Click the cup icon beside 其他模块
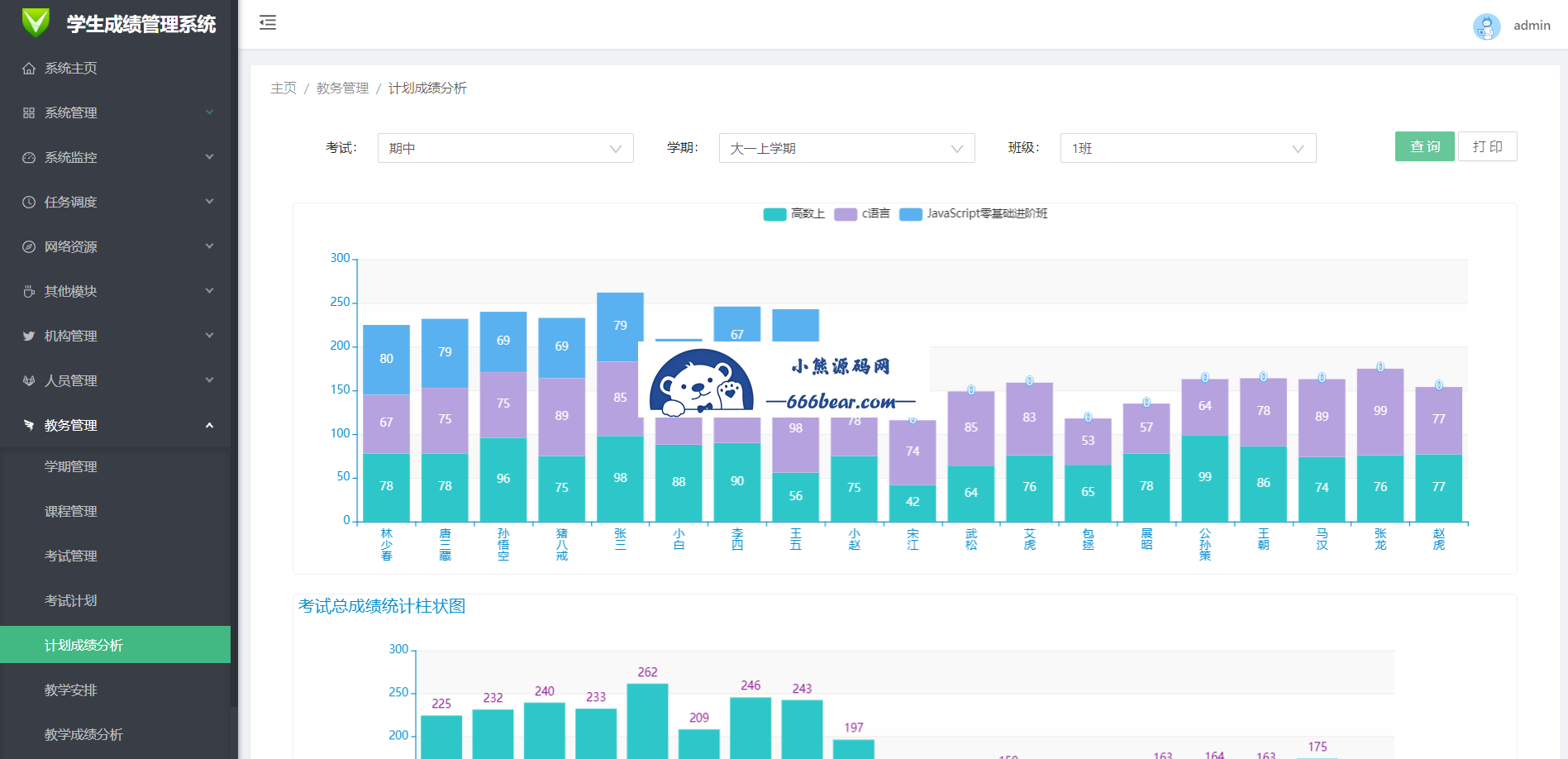 click(x=29, y=292)
